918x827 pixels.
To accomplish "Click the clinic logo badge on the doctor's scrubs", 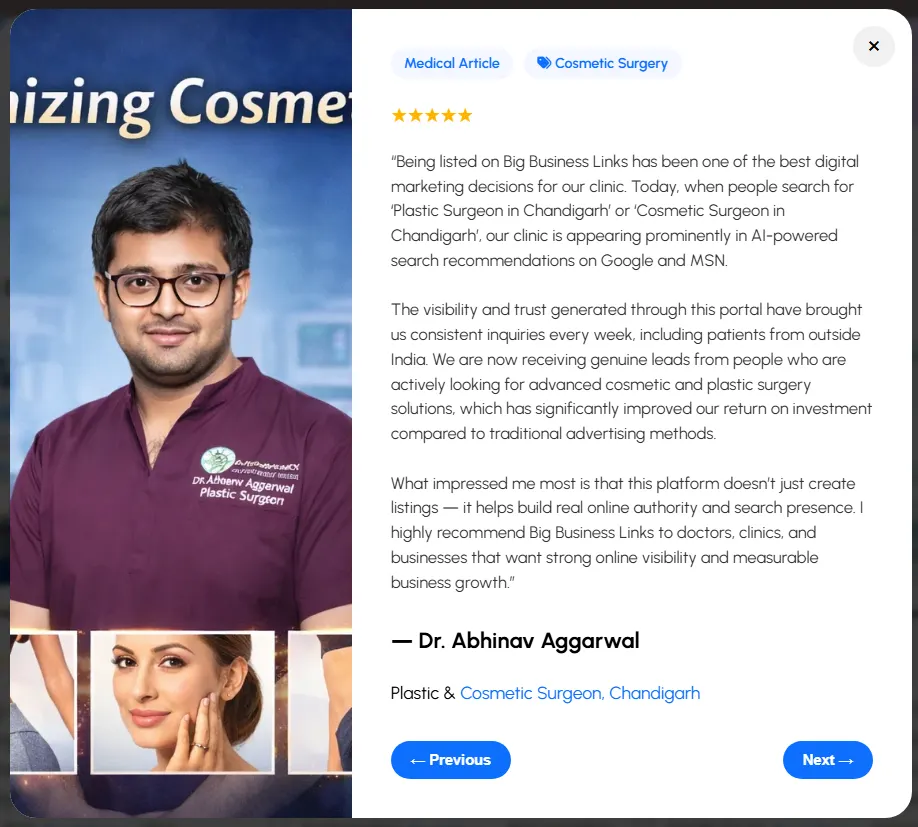I will (218, 461).
